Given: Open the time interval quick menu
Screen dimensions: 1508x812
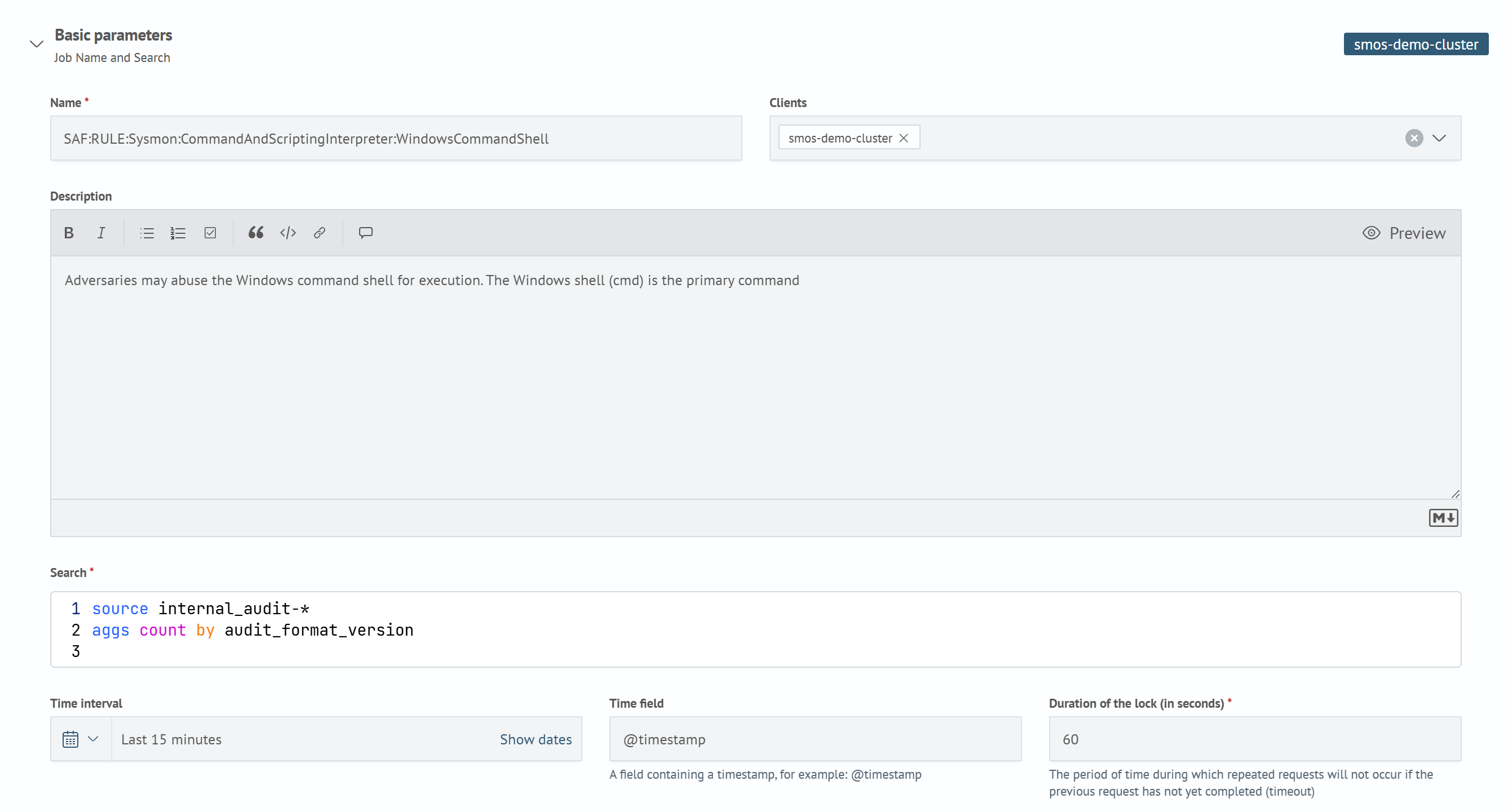Looking at the screenshot, I should [x=80, y=739].
